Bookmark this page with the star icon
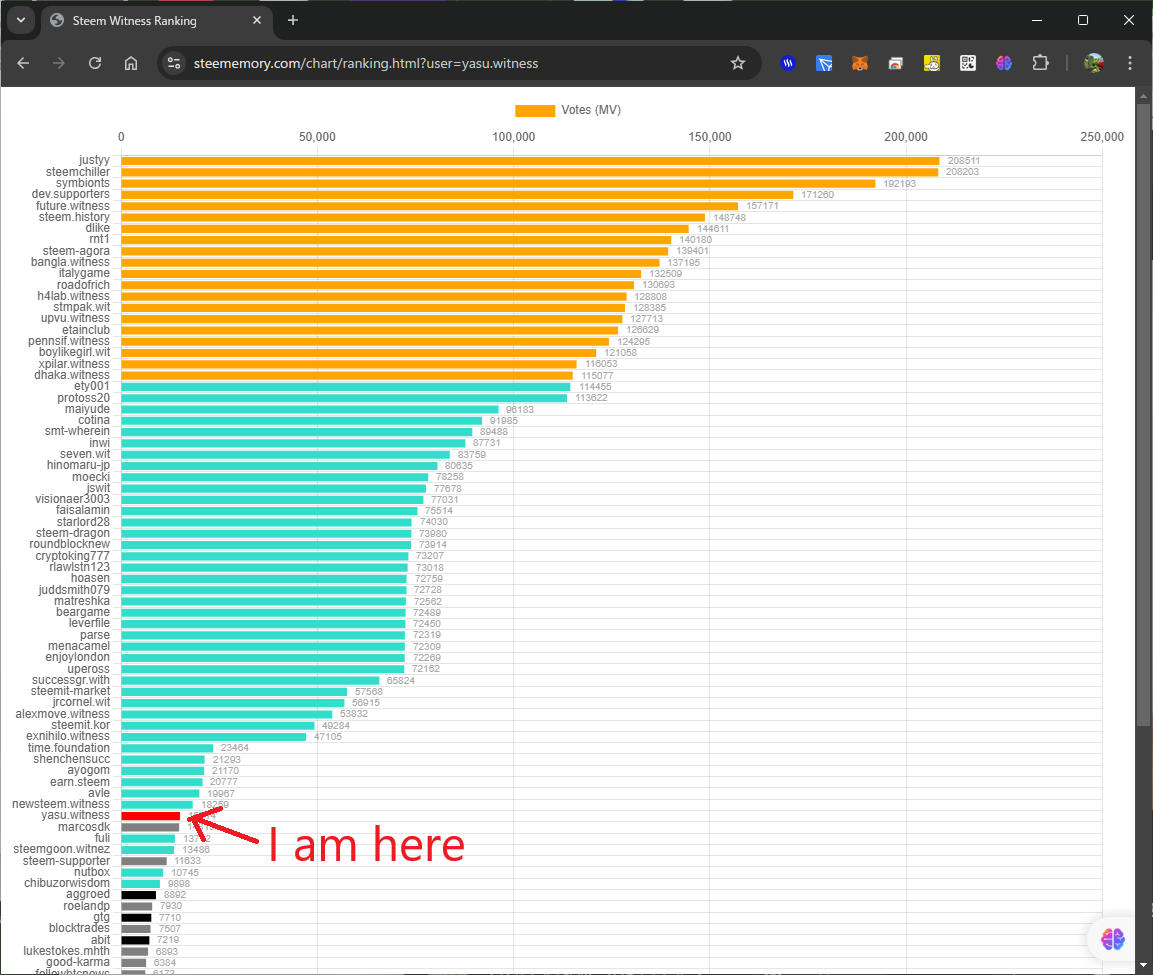 tap(738, 63)
